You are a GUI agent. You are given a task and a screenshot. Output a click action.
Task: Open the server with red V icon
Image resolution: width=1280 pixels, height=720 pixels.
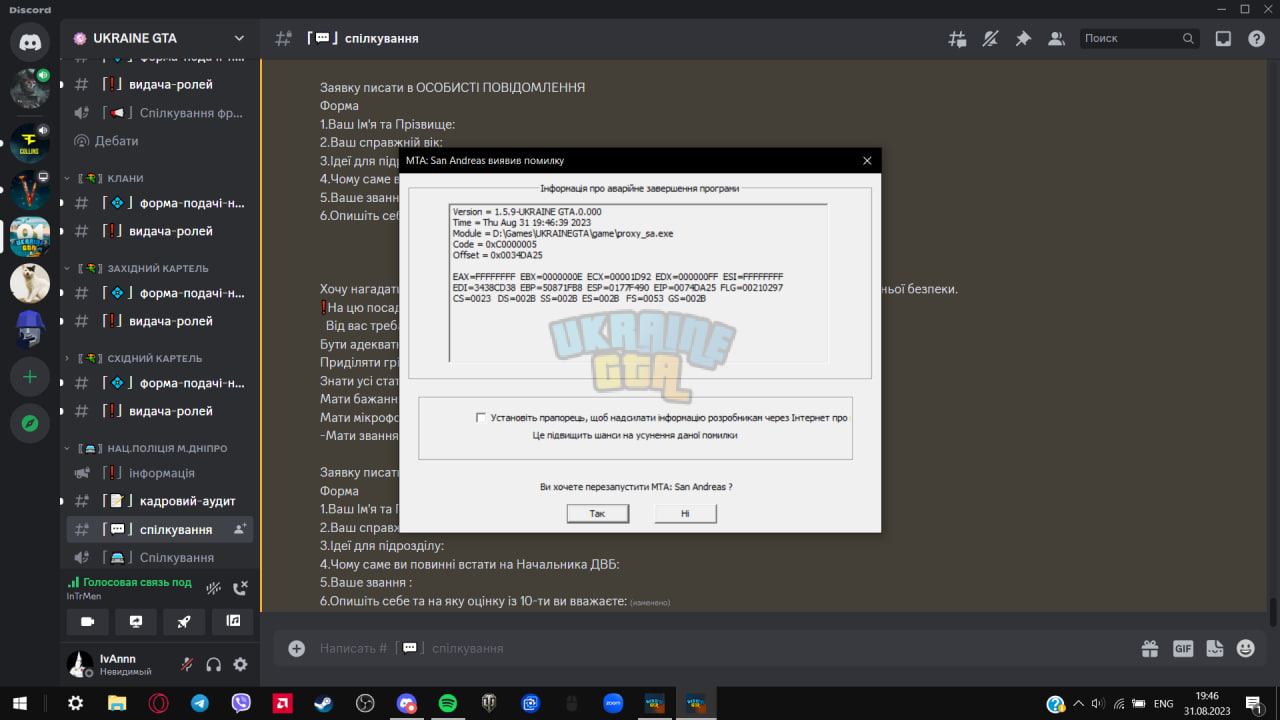30,190
